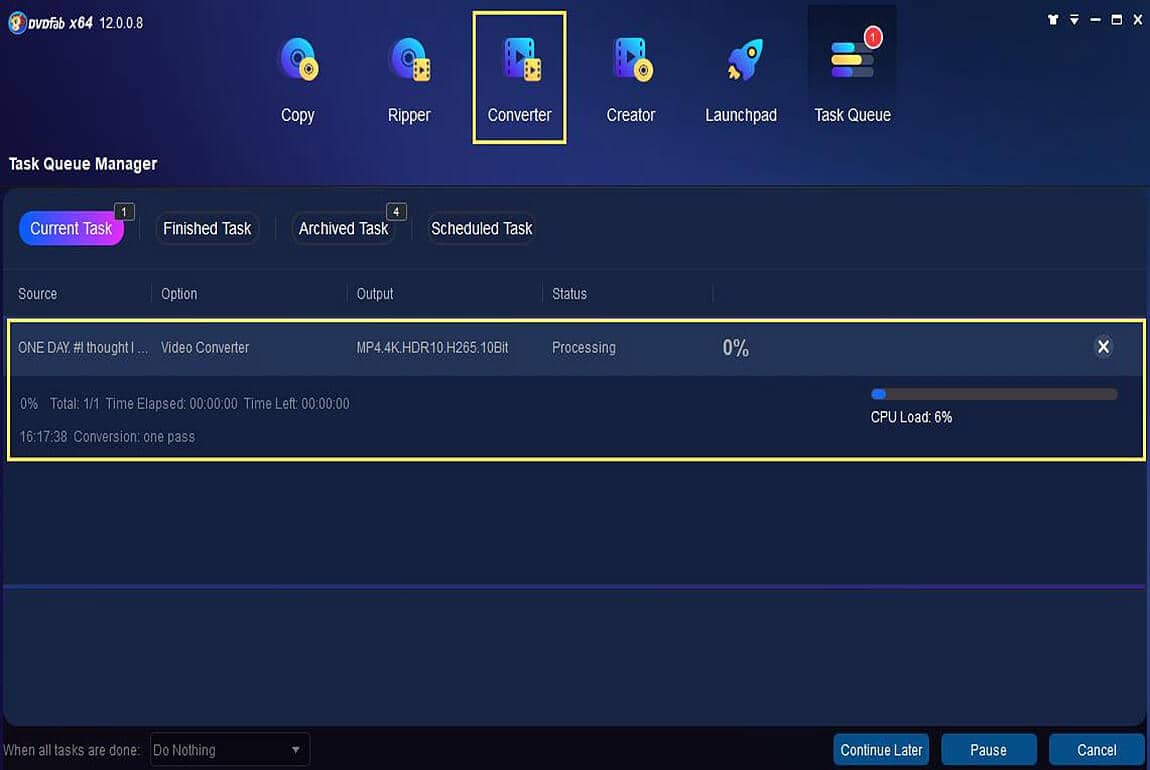Cancel the ONE DAY conversion task
The image size is (1150, 770).
[x=1103, y=346]
